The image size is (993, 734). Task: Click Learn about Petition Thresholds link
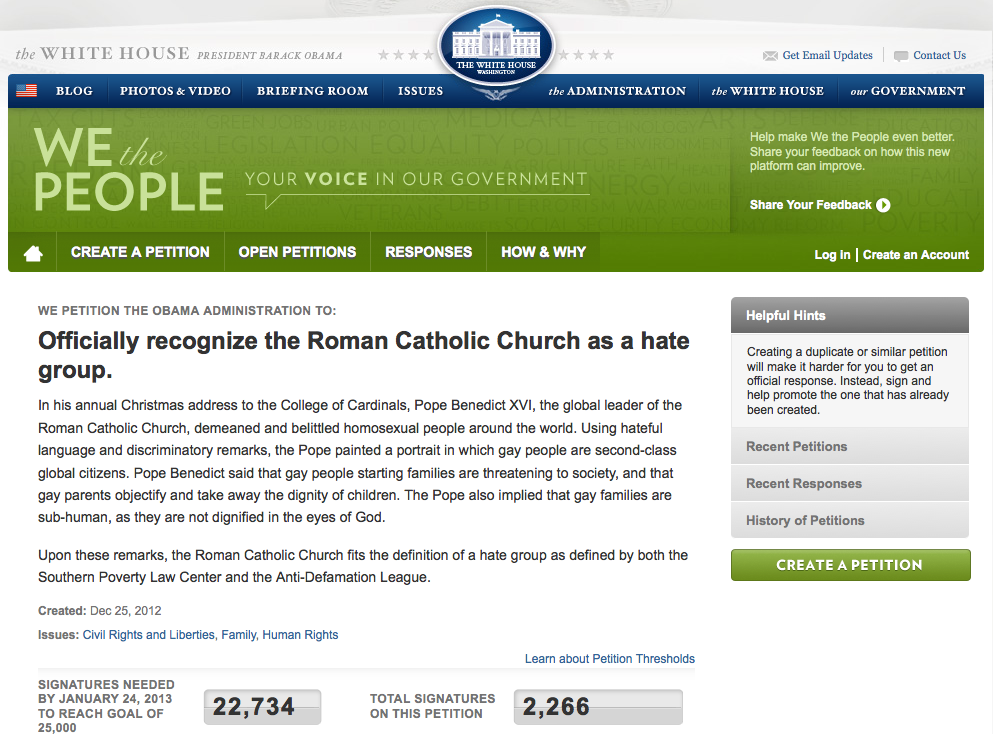[x=610, y=659]
